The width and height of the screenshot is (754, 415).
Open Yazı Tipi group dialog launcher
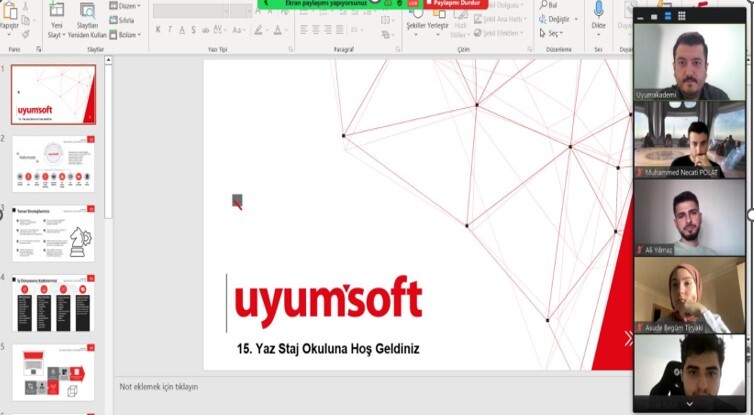coord(290,49)
